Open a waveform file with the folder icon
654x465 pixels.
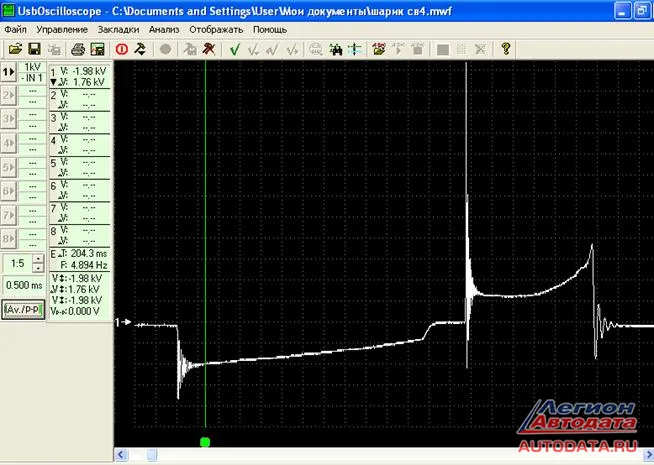pyautogui.click(x=15, y=49)
